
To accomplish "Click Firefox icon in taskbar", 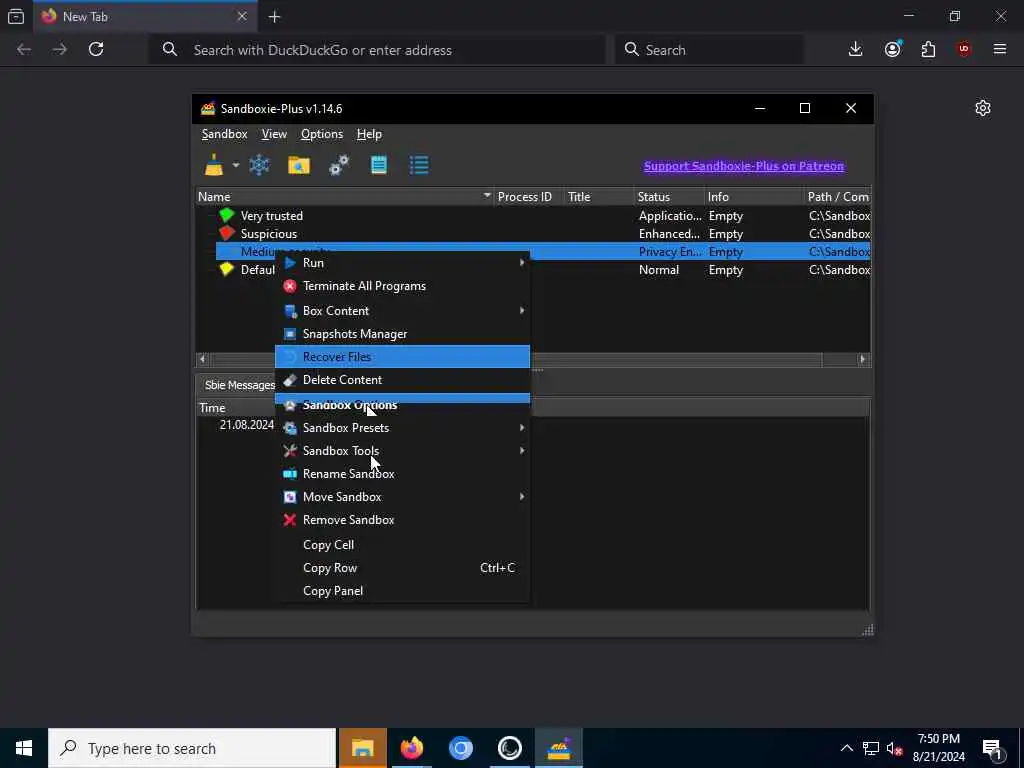I will point(411,748).
